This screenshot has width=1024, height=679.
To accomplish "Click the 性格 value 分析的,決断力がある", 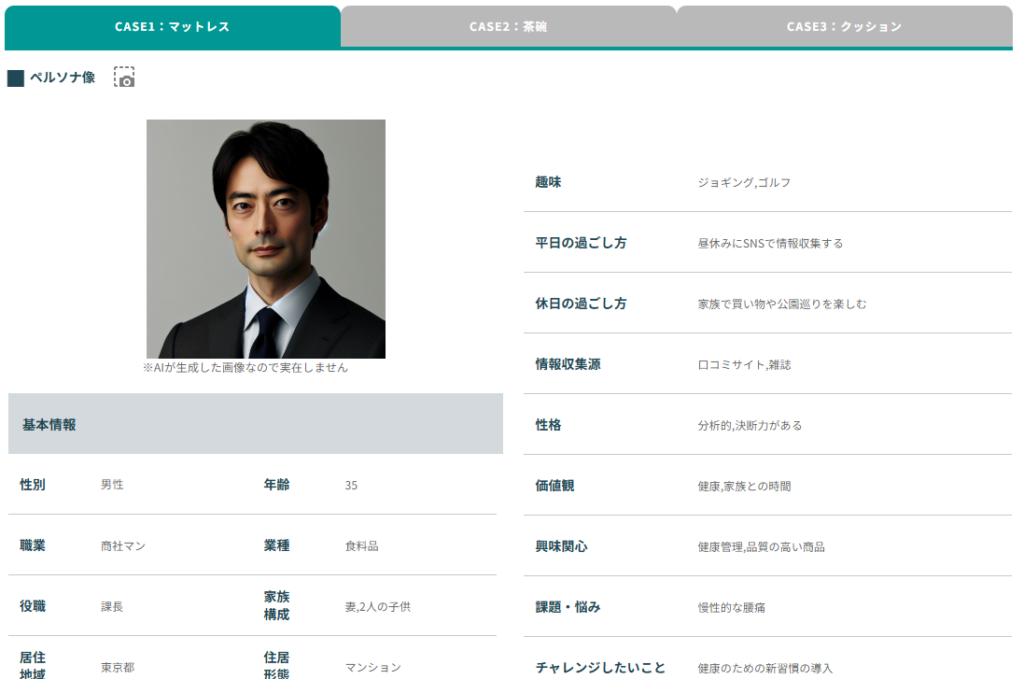I will point(749,425).
